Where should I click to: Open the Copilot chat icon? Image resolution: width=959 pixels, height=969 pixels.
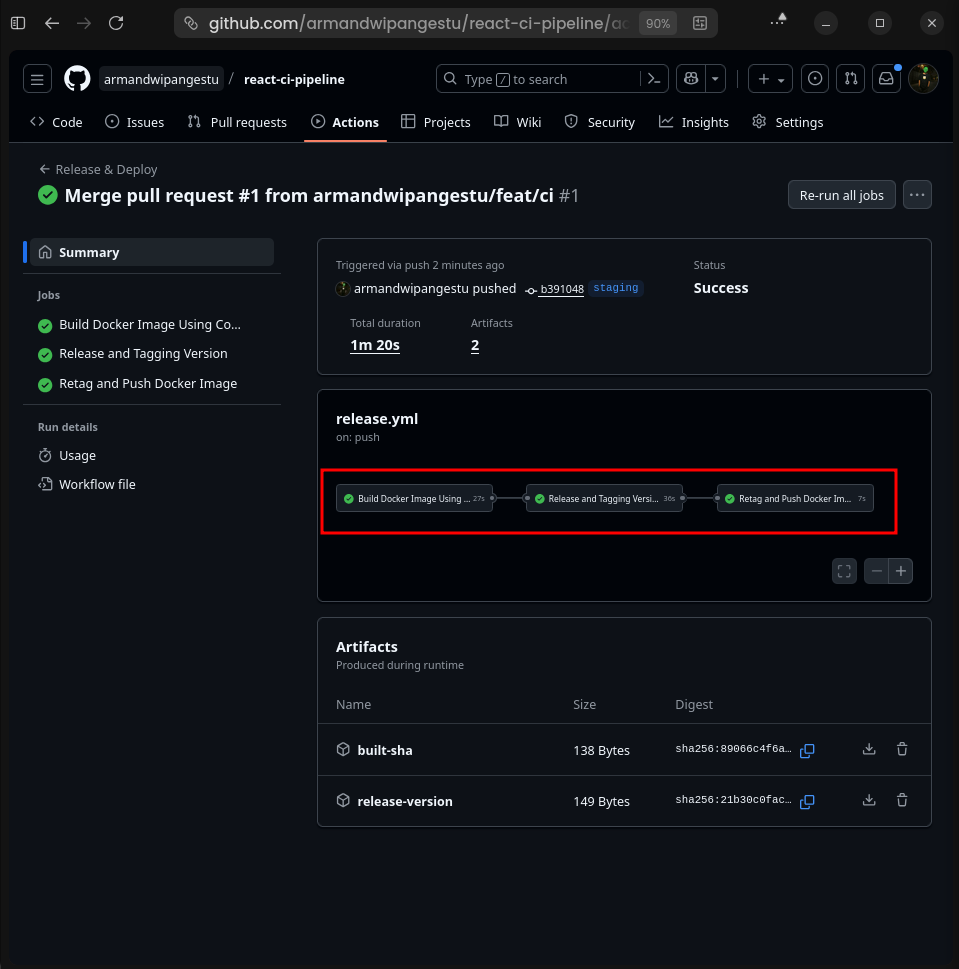pos(690,79)
